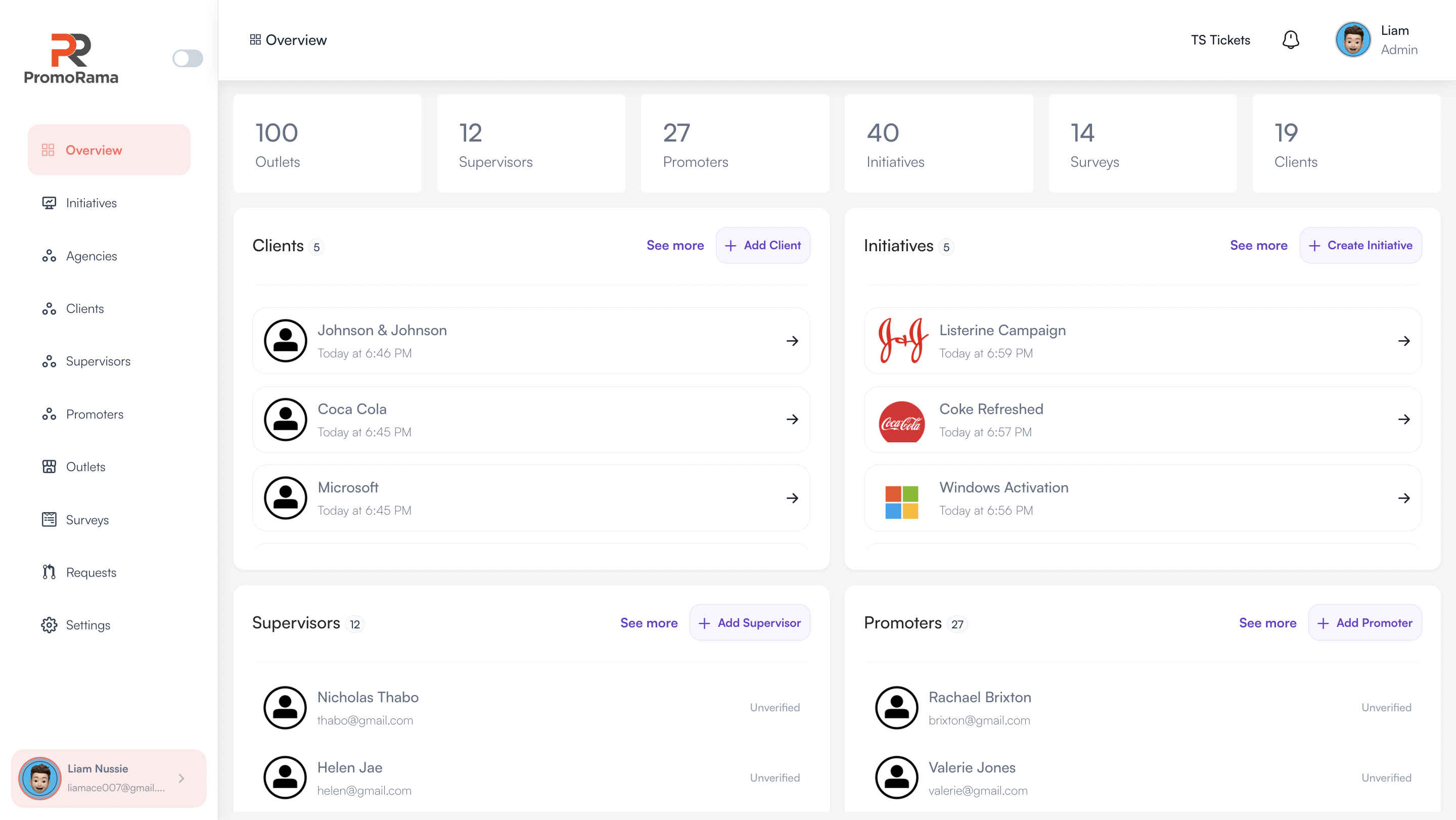Toggle the theme switch beside the PromoRama logo

point(188,58)
